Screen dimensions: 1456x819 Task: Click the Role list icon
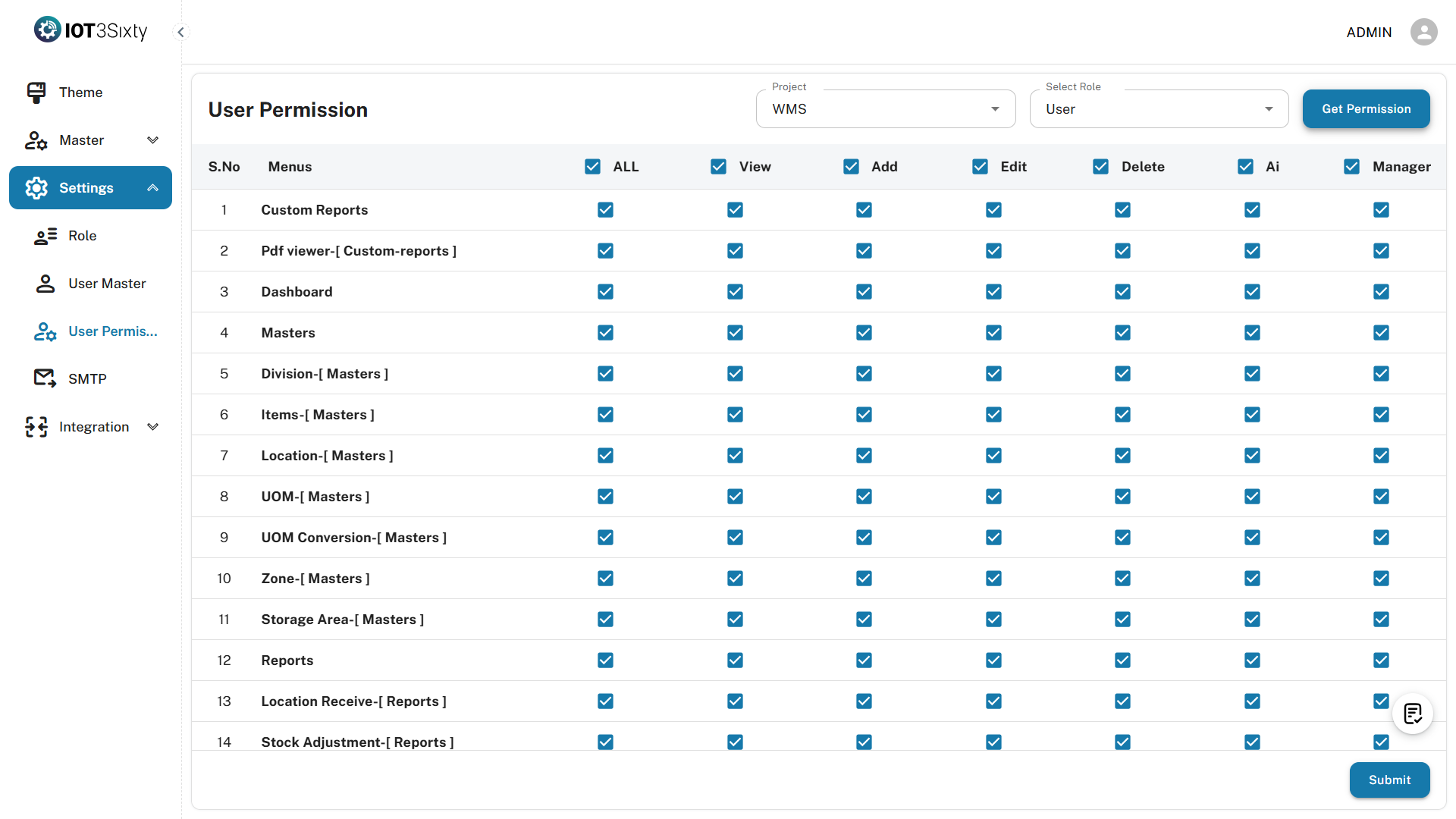pos(45,236)
